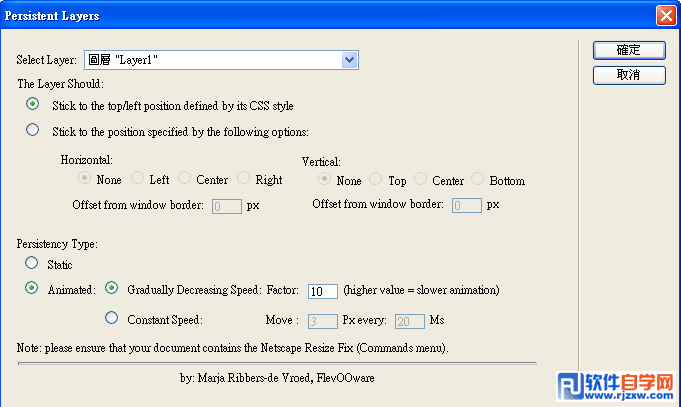The width and height of the screenshot is (681, 407).
Task: Choose Animated persistency type
Action: 31,288
